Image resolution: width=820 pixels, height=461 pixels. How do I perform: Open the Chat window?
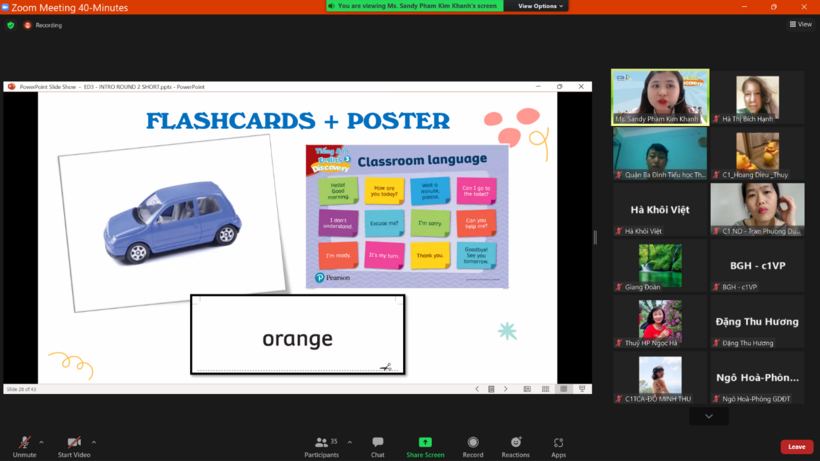[378, 443]
